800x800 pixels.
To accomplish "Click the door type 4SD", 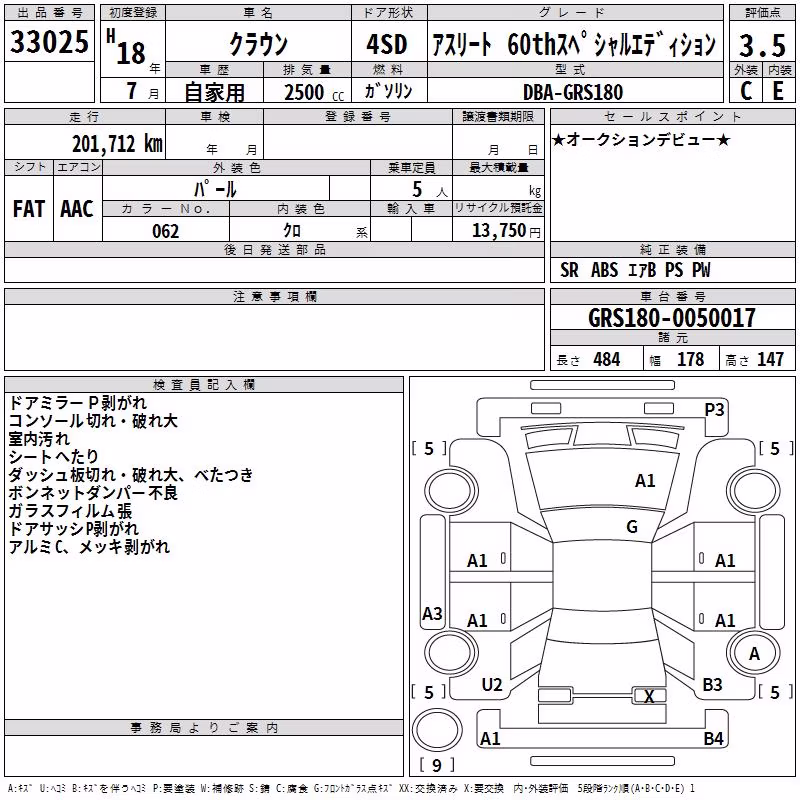I will [387, 44].
